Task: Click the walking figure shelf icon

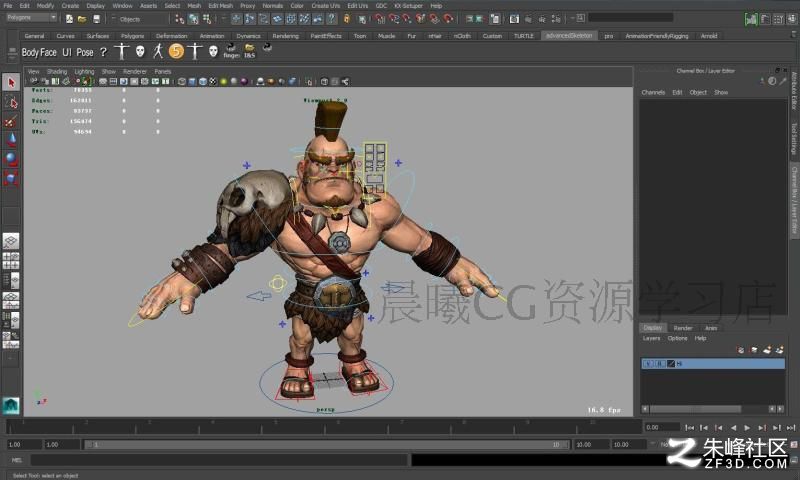Action: [x=158, y=51]
